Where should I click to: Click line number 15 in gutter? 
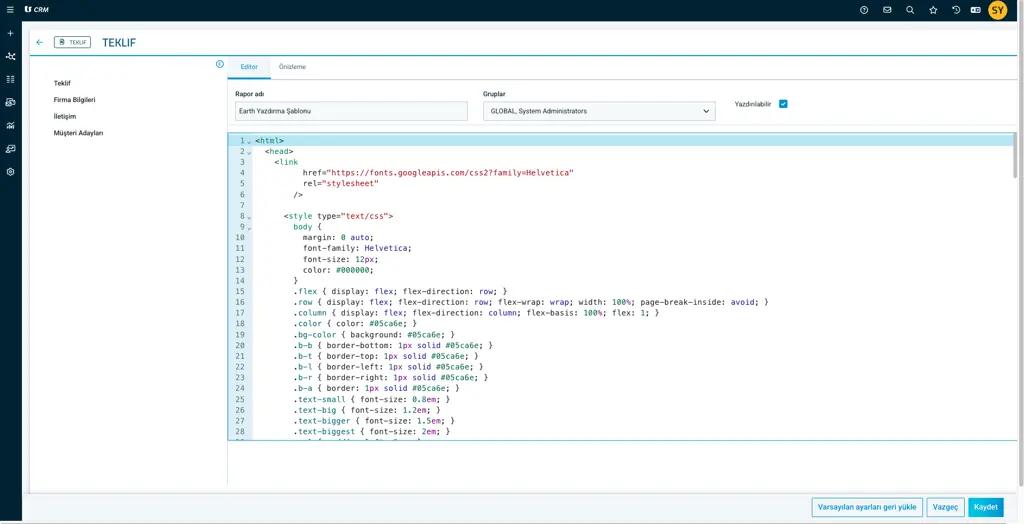pyautogui.click(x=240, y=291)
